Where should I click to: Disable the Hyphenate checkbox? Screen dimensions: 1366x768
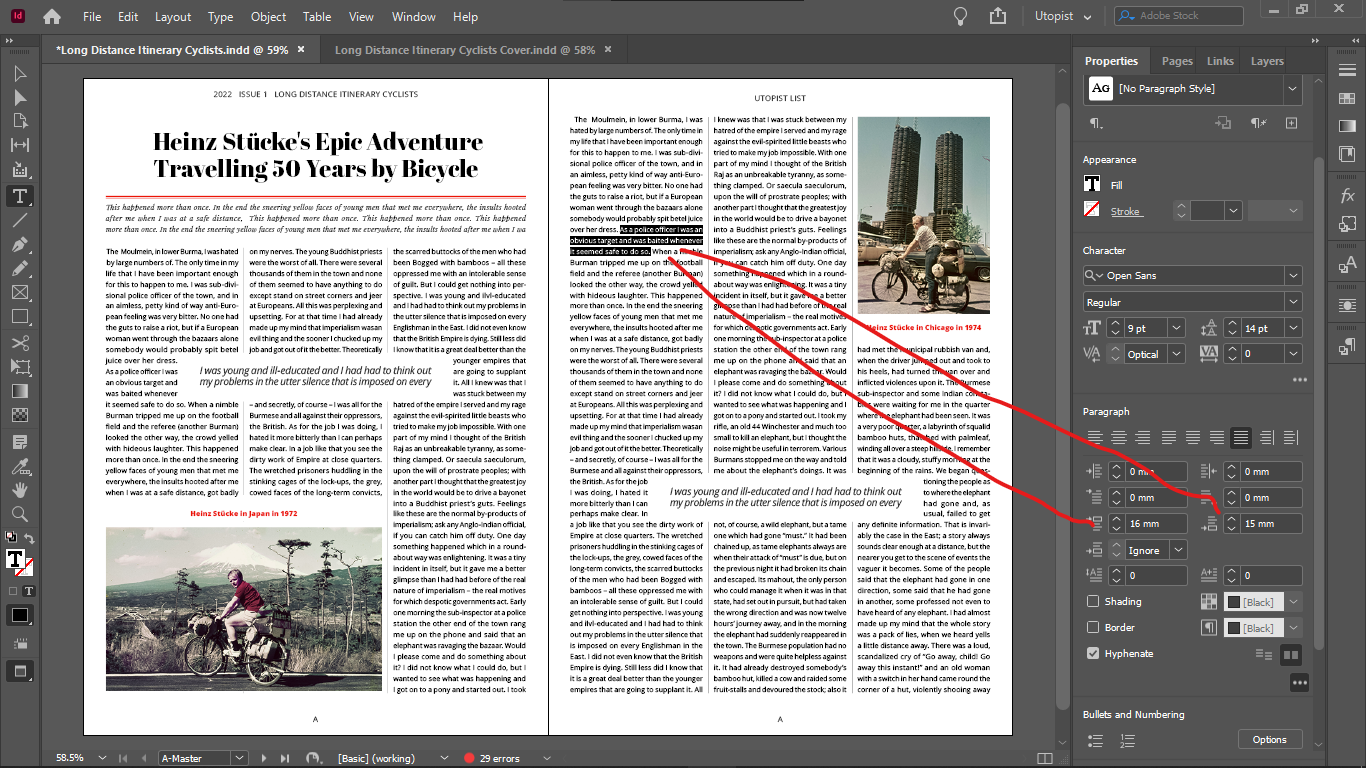1093,653
